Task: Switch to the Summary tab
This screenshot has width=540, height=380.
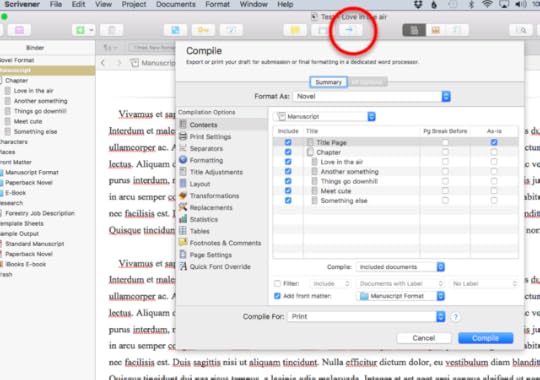Action: pyautogui.click(x=328, y=82)
